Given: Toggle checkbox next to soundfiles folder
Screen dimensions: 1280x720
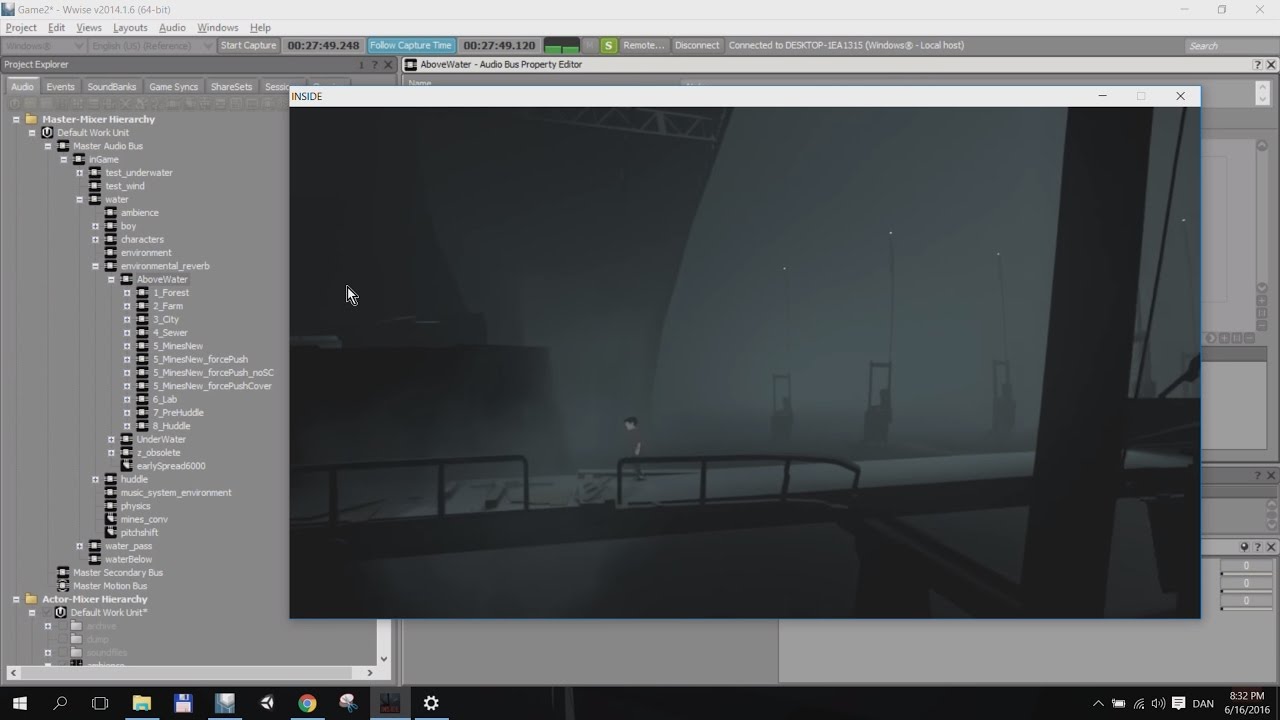Looking at the screenshot, I should pos(62,652).
